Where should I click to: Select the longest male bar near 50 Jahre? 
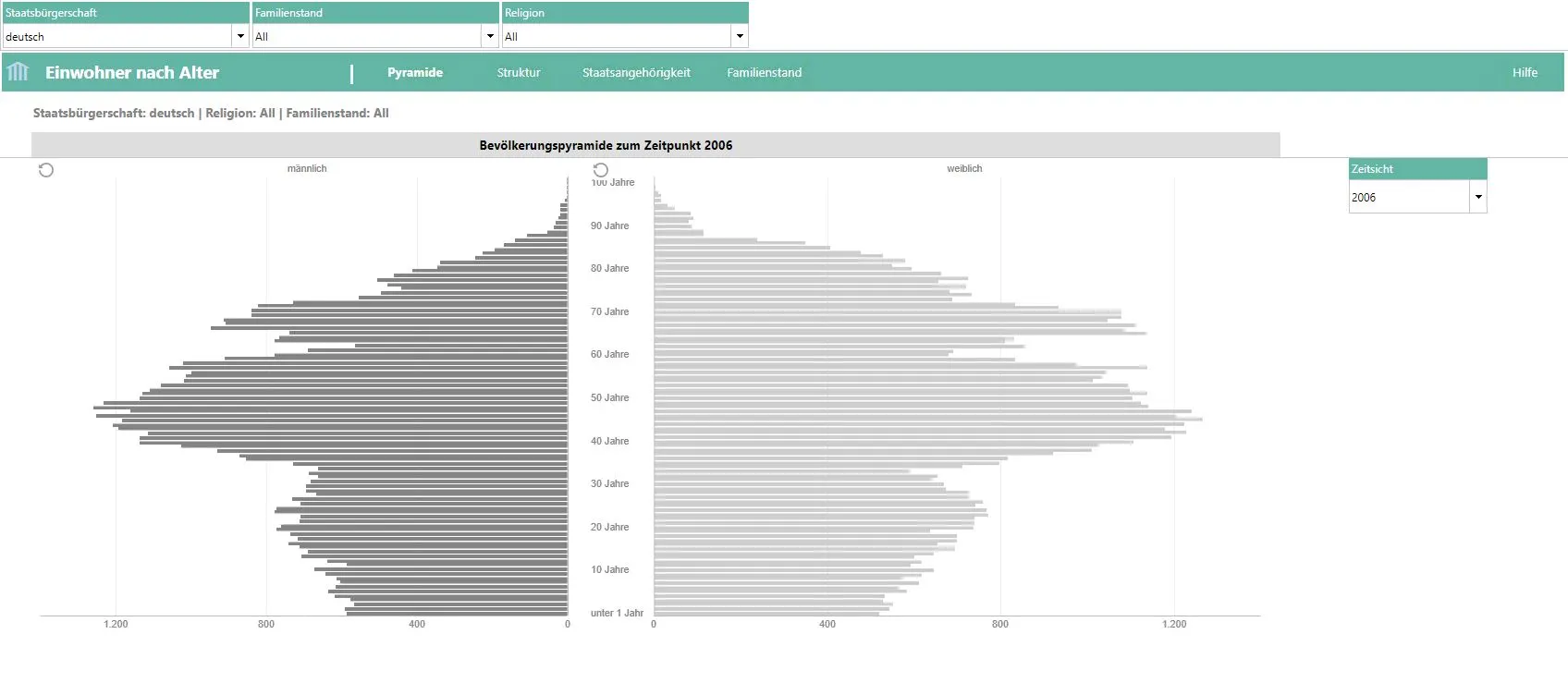[330, 407]
